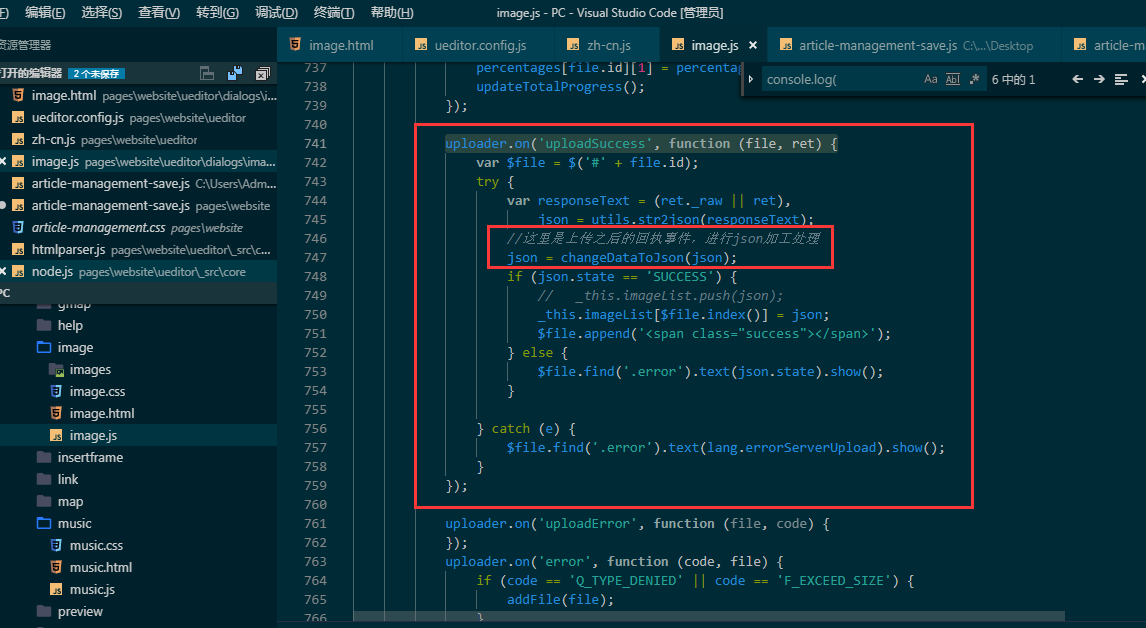Toggle regular expression search in the find widget

point(974,79)
